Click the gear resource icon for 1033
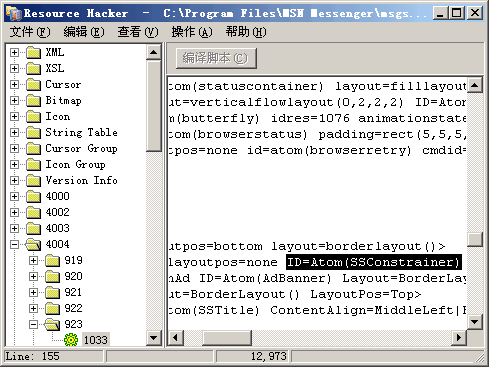Screen dimensions: 489x367 [71, 340]
